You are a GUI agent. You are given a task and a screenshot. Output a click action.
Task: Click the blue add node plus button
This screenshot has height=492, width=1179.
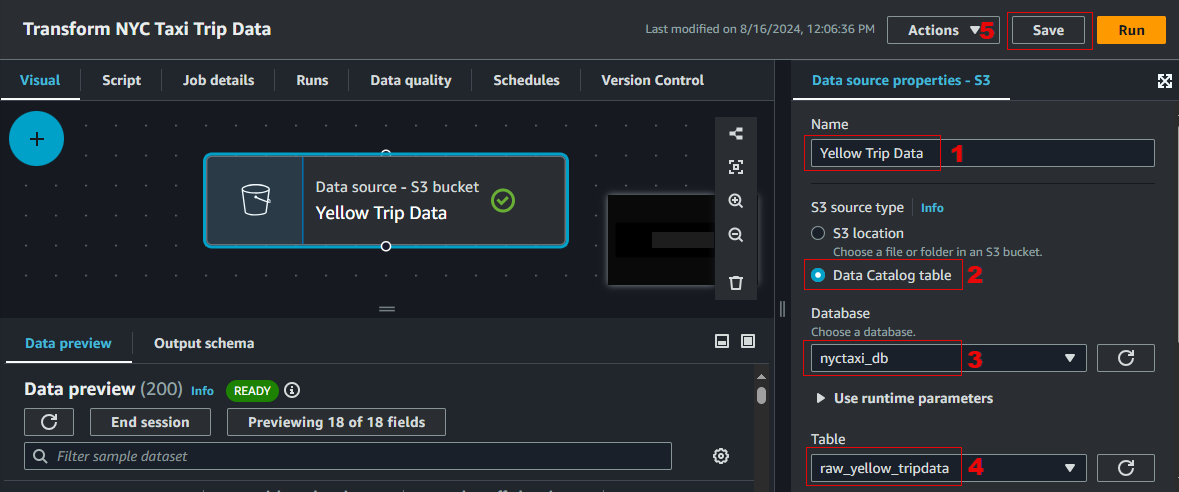[x=37, y=138]
